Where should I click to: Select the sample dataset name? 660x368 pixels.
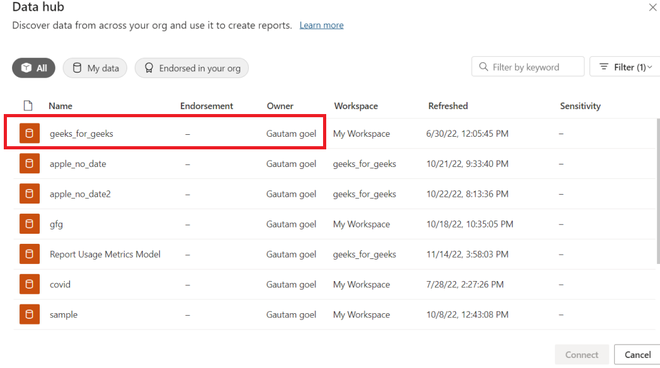coord(64,315)
